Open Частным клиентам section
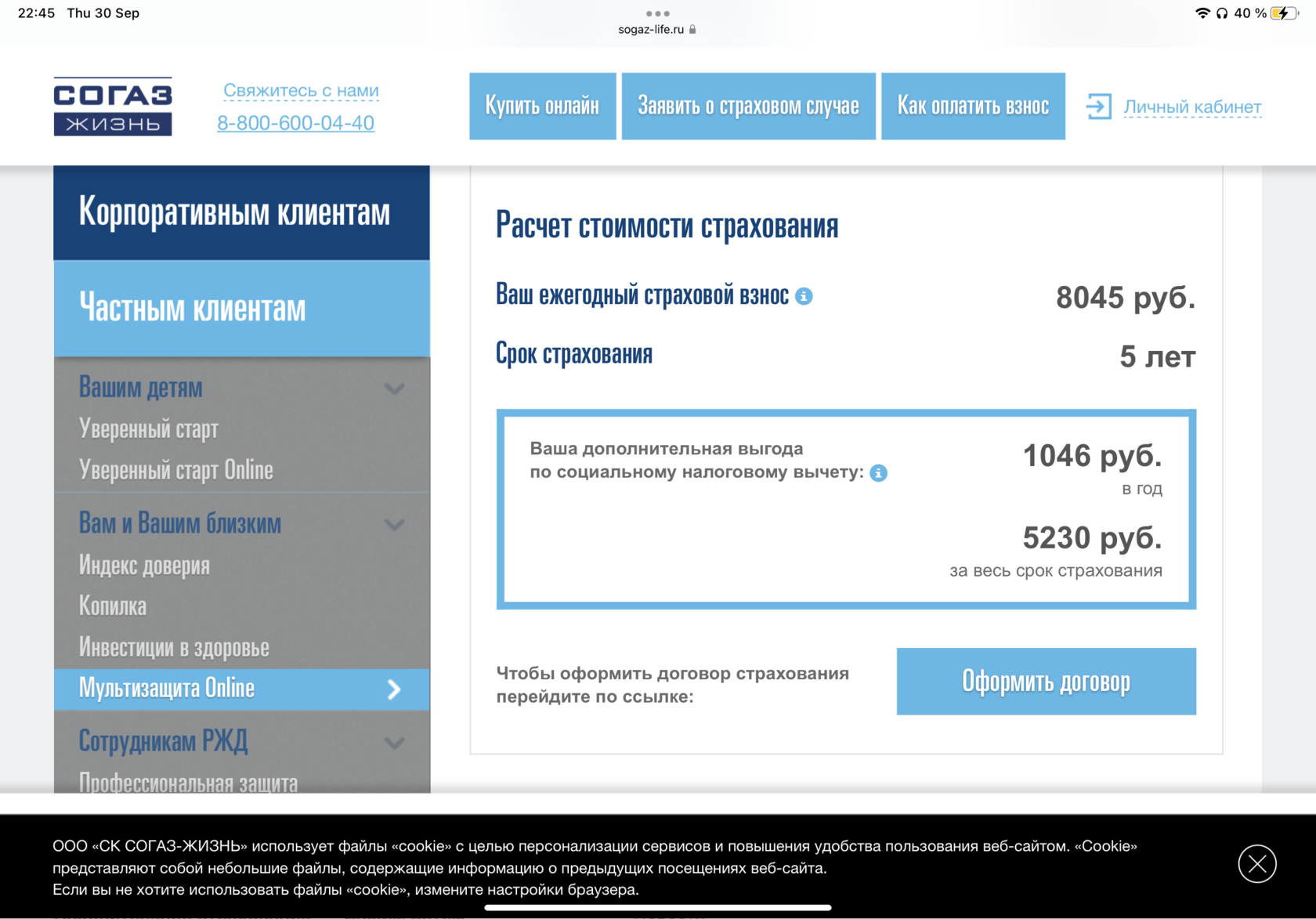This screenshot has height=919, width=1316. point(241,309)
